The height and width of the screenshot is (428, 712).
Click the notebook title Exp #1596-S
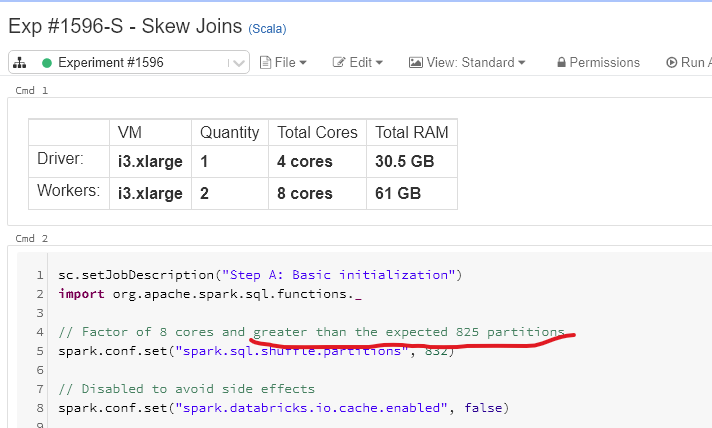pyautogui.click(x=125, y=27)
